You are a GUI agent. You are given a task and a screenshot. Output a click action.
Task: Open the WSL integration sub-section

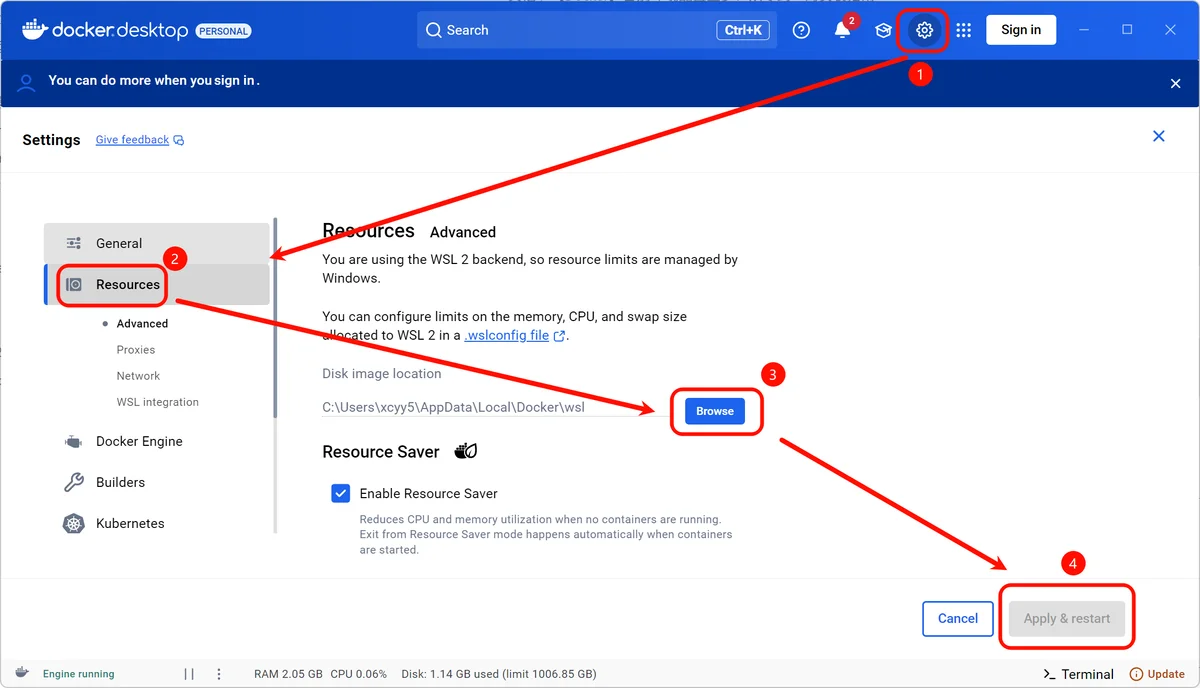click(157, 402)
